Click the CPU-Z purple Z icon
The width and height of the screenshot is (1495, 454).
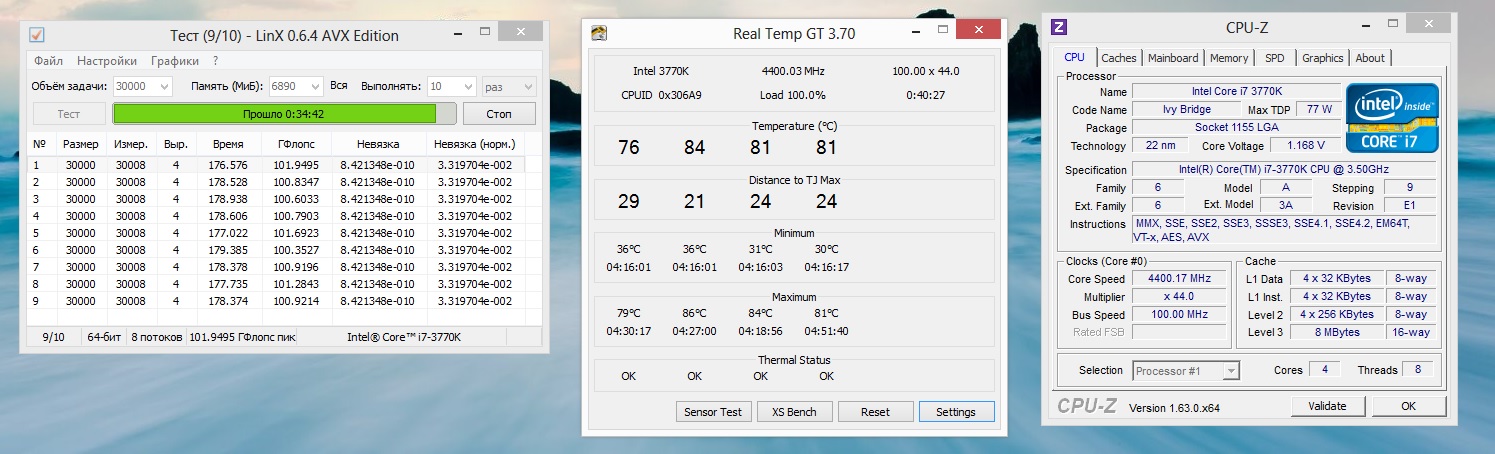click(1059, 27)
